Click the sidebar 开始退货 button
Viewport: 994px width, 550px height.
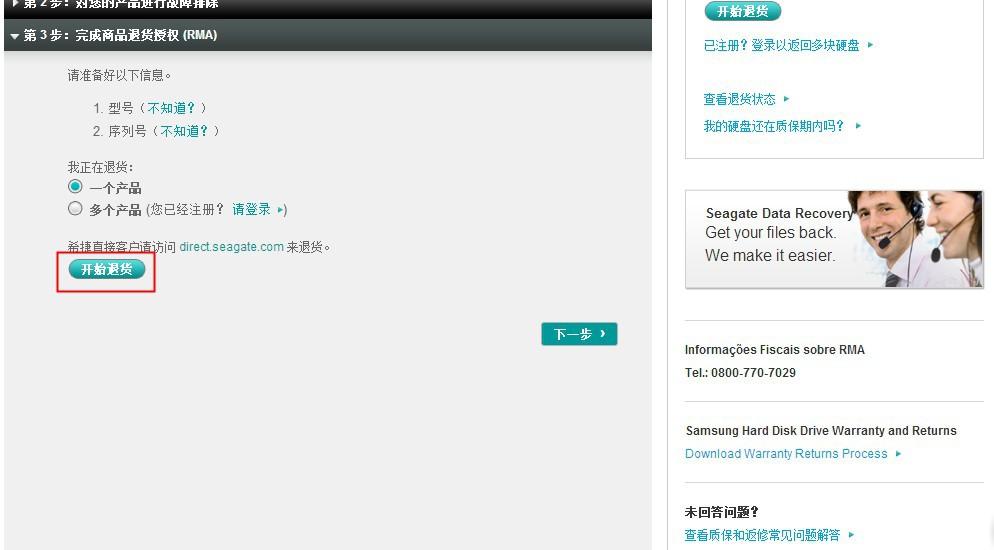(742, 11)
